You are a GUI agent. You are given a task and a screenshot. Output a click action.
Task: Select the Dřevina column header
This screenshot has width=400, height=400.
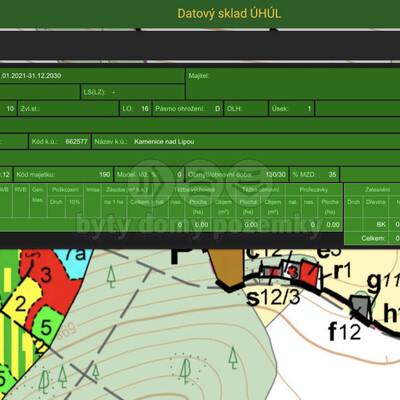(375, 202)
